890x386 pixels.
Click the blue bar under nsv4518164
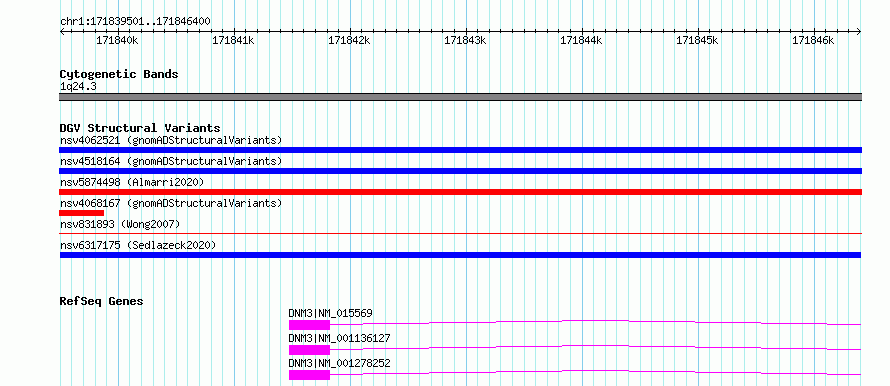pos(460,171)
